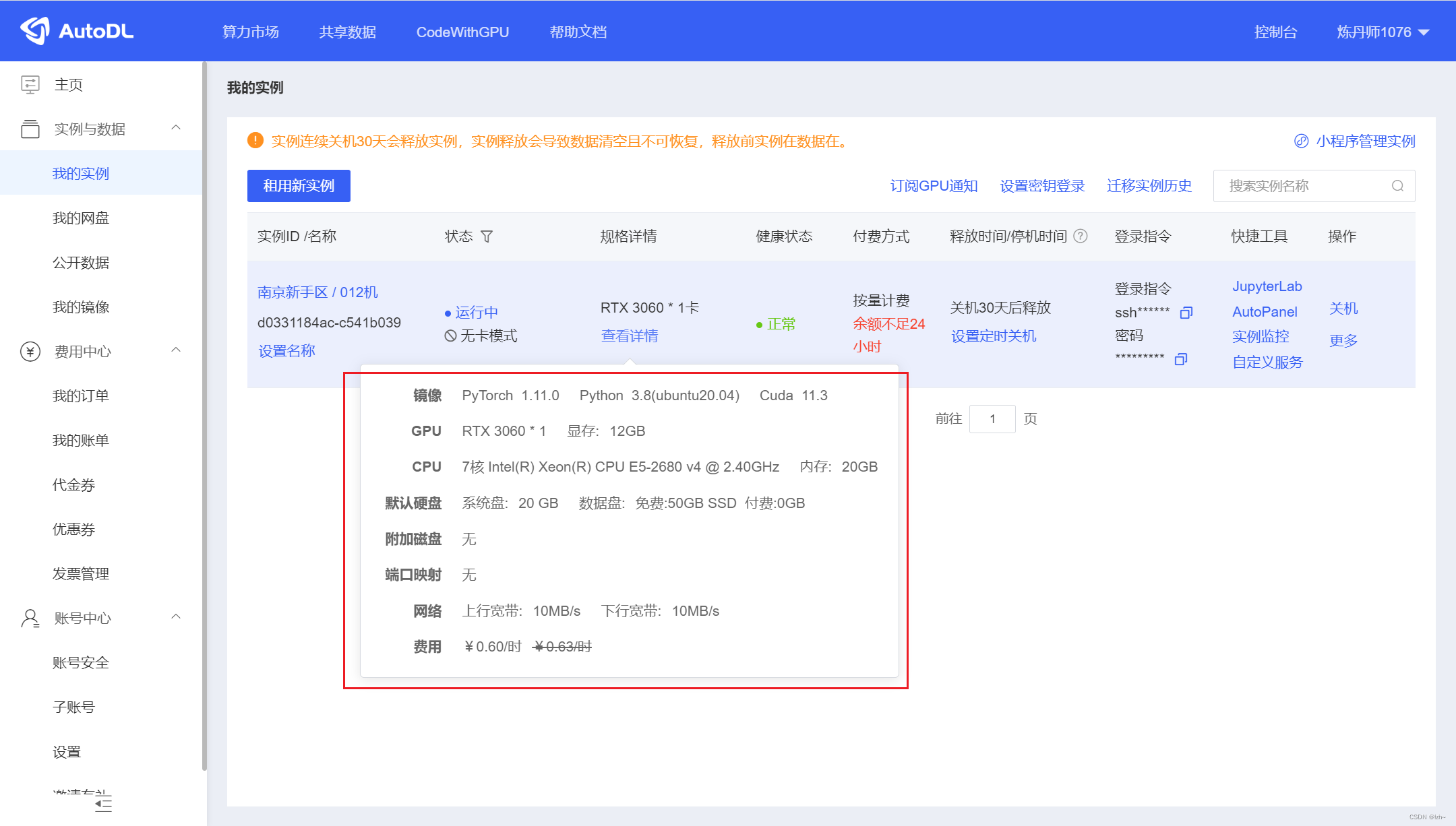1456x826 pixels.
Task: Open the 帮助文档 menu item
Action: [x=578, y=32]
